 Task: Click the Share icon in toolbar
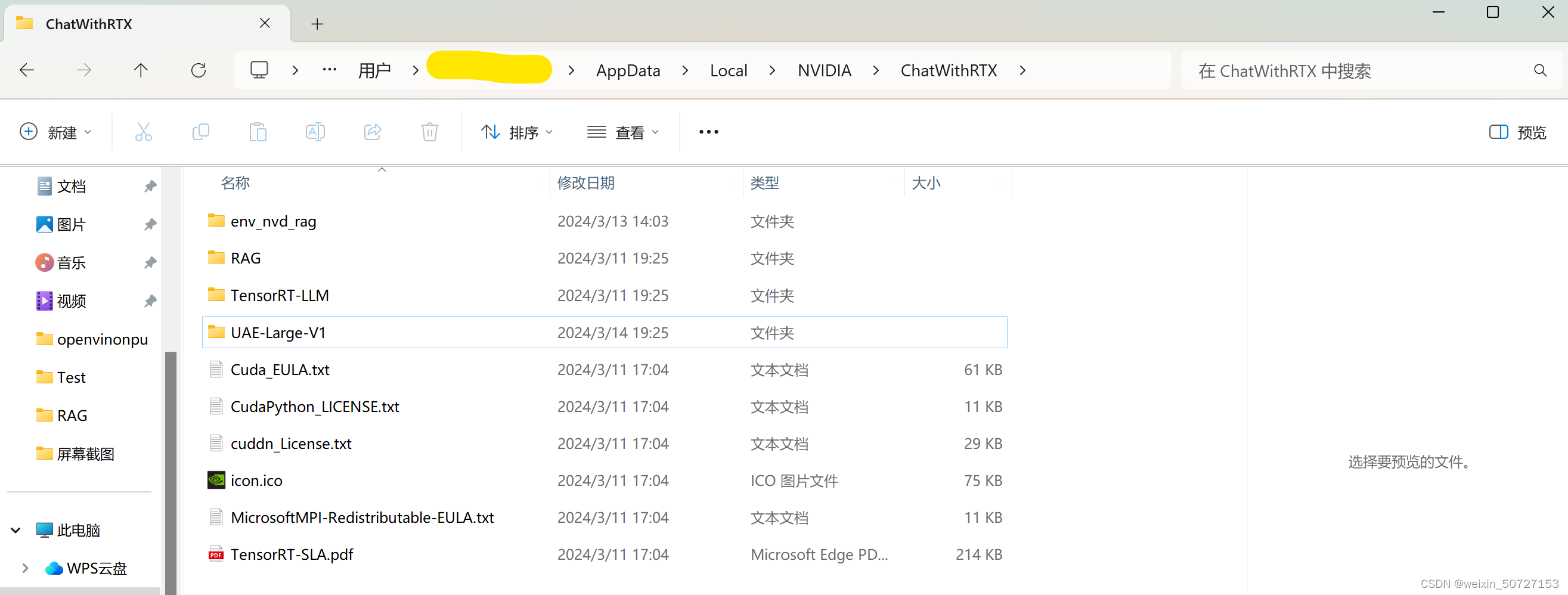[373, 132]
